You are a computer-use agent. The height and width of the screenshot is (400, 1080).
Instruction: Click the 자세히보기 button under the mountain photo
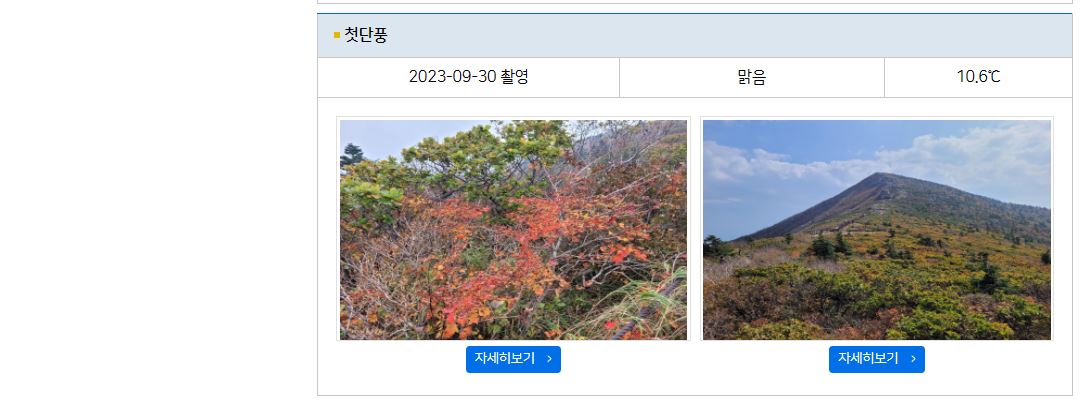pyautogui.click(x=876, y=359)
